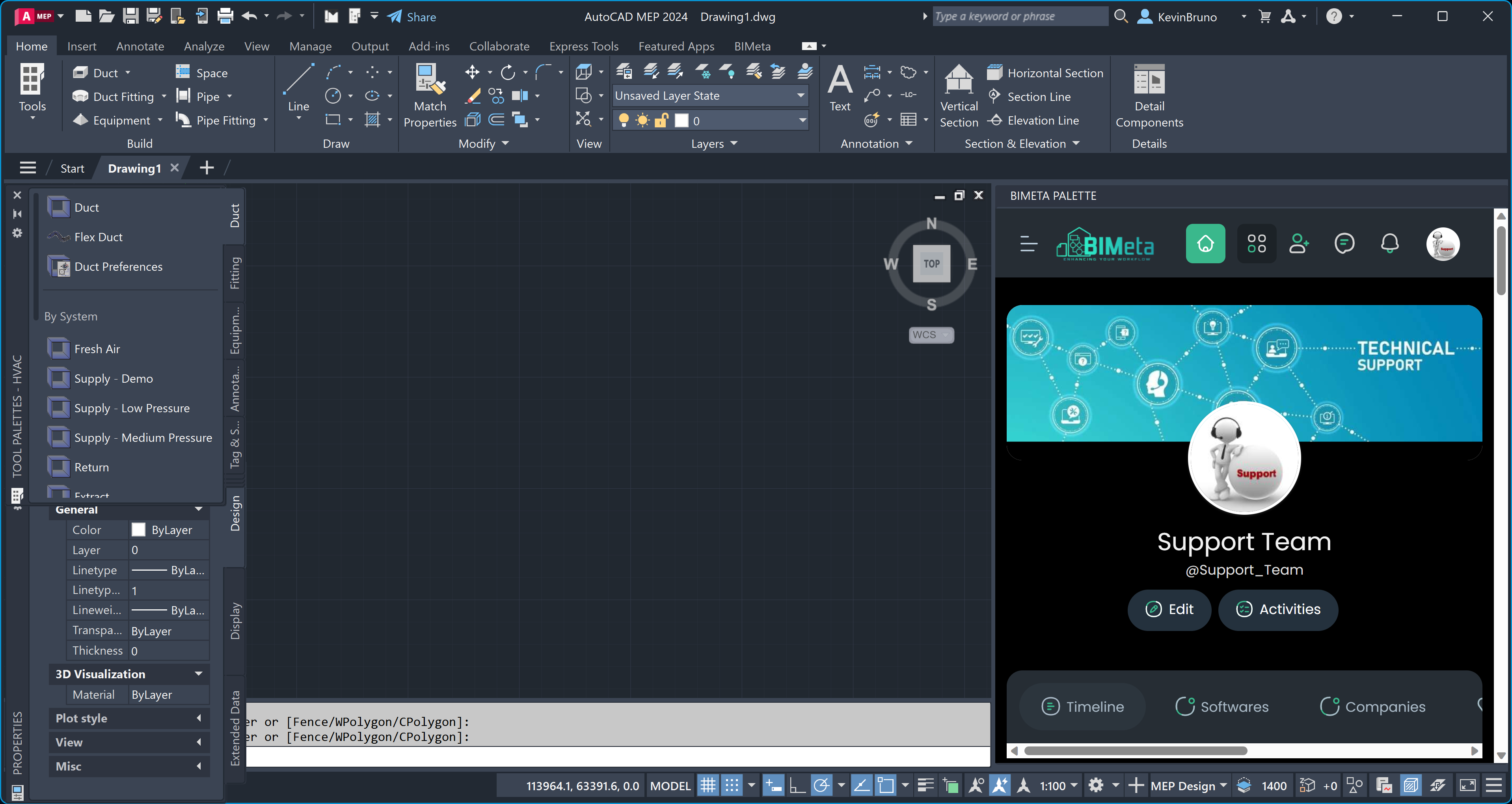Open BIMeta home button
The image size is (1512, 804).
click(1206, 244)
